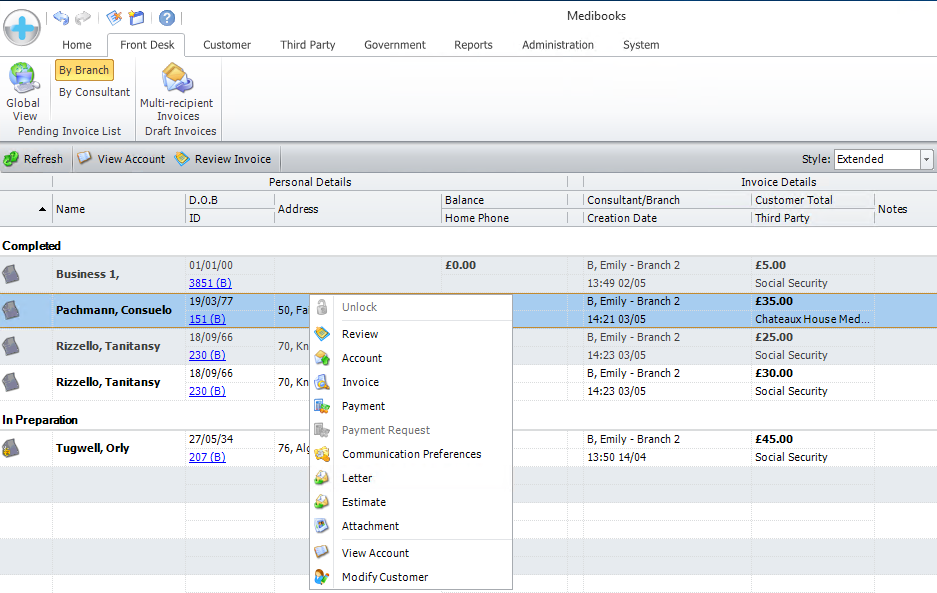Switch to the Reports tab
This screenshot has height=593, width=937.
coord(473,45)
